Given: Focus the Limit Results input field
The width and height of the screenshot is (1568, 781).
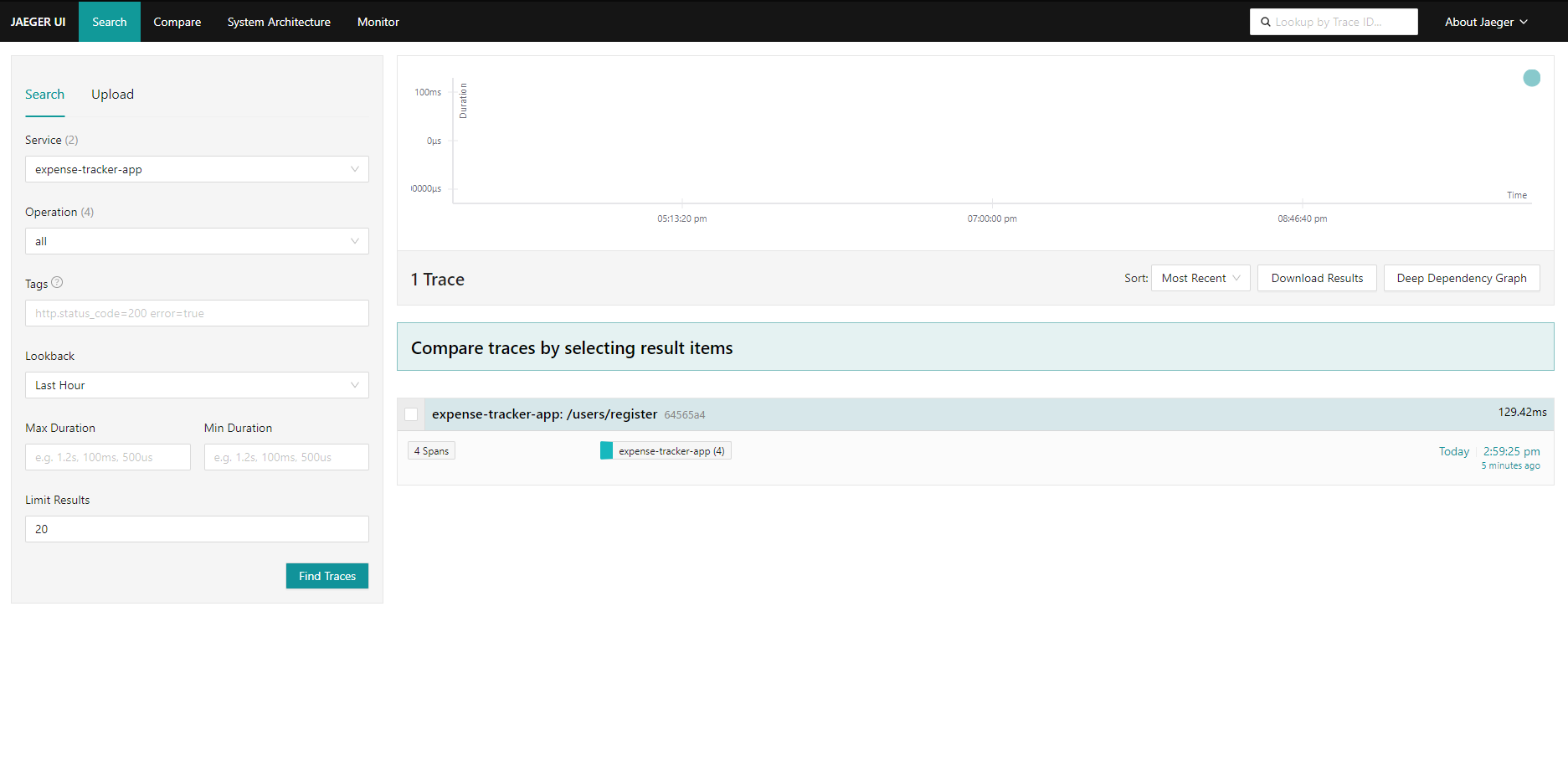Looking at the screenshot, I should point(197,529).
